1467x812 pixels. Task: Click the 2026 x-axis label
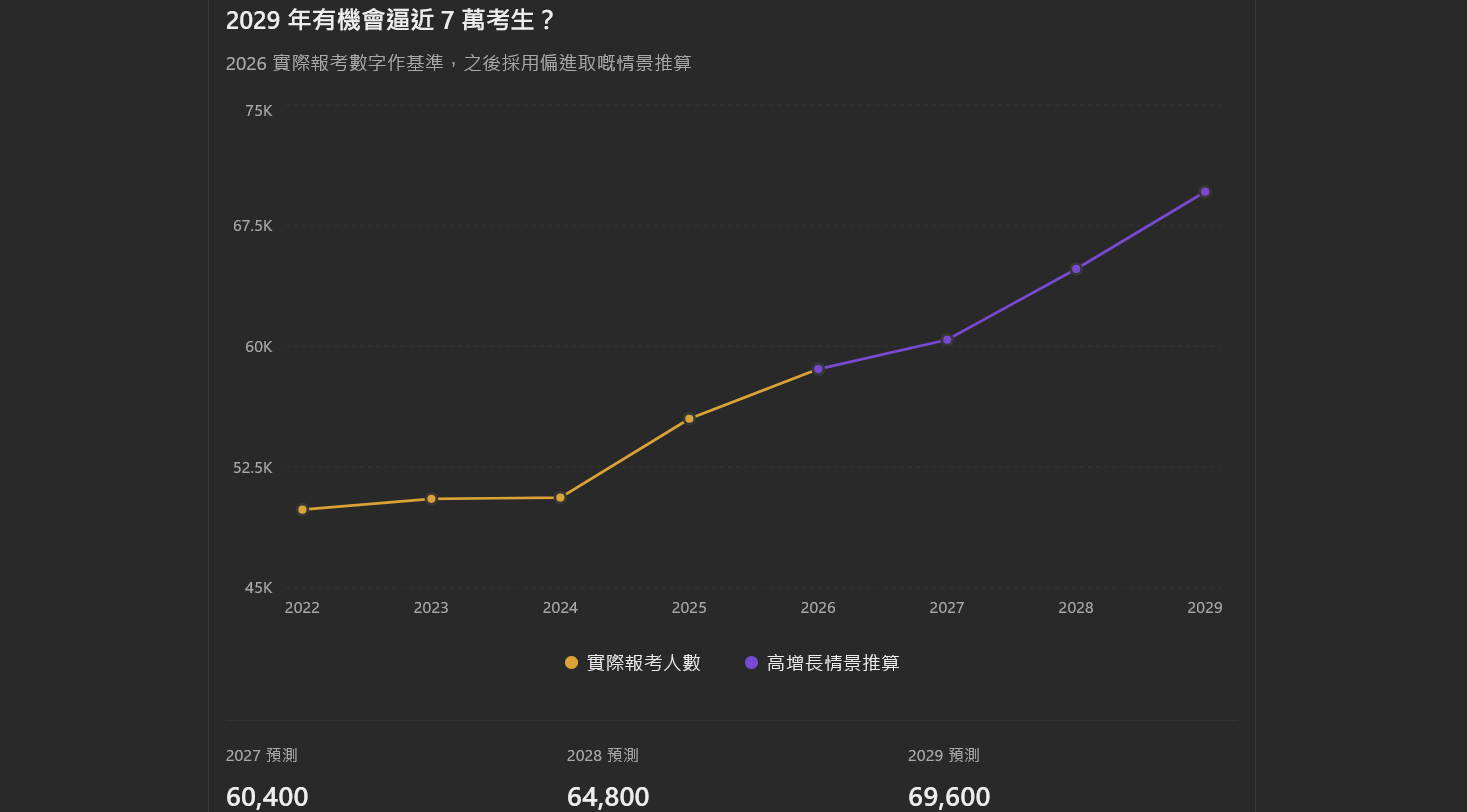(818, 608)
